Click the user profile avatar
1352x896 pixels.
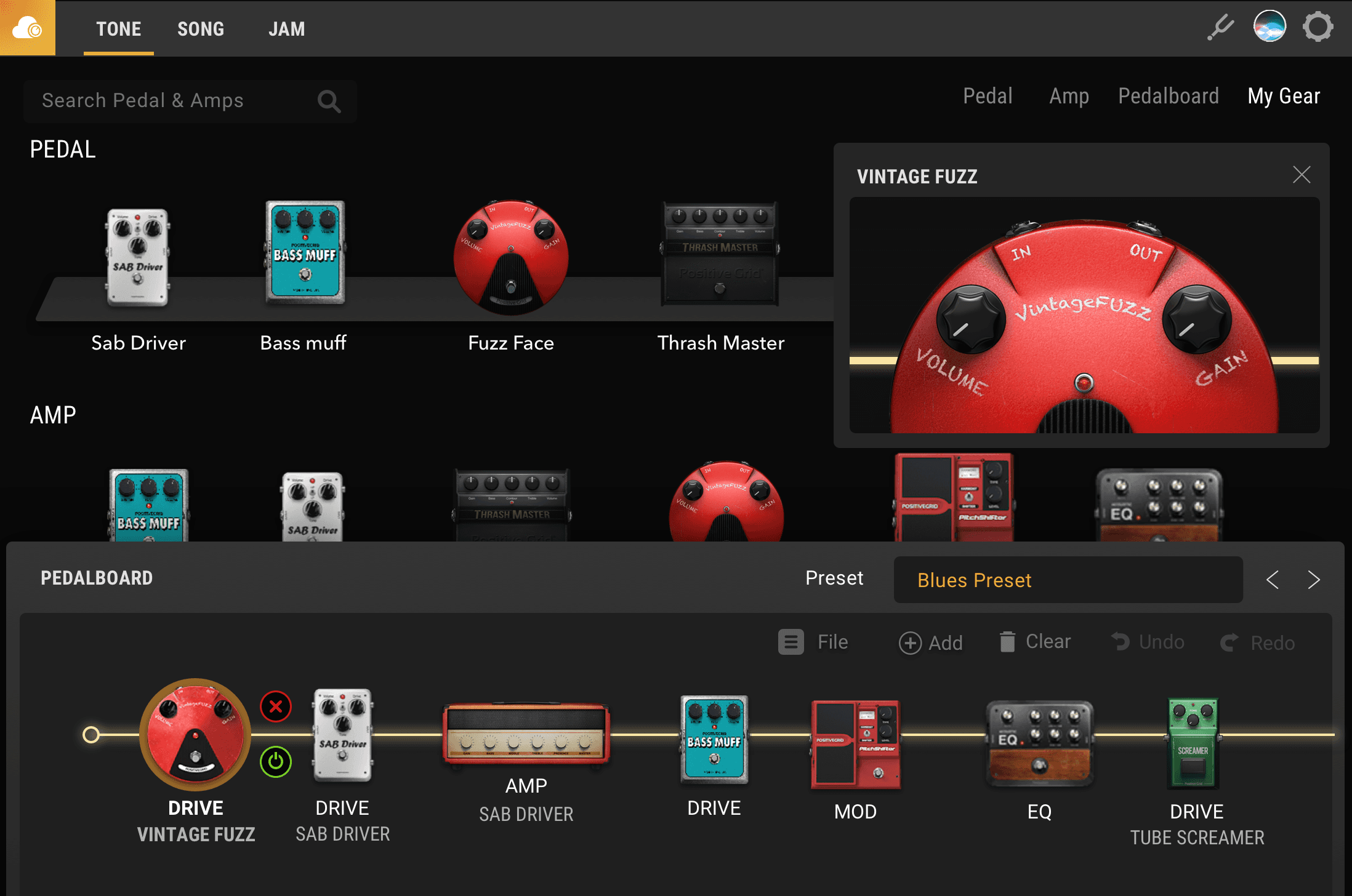[x=1270, y=27]
